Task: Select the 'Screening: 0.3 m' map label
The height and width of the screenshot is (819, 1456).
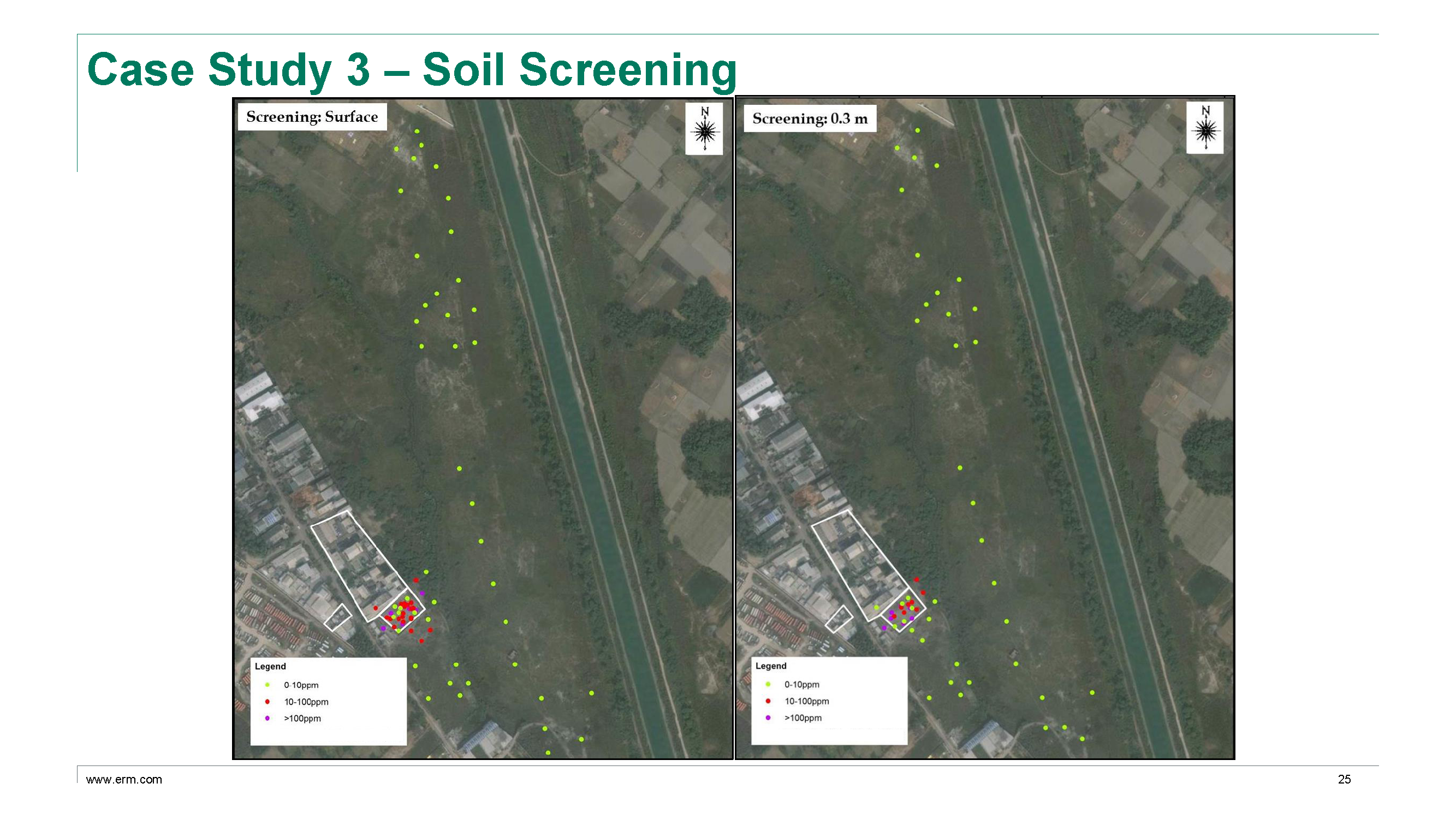Action: click(810, 118)
